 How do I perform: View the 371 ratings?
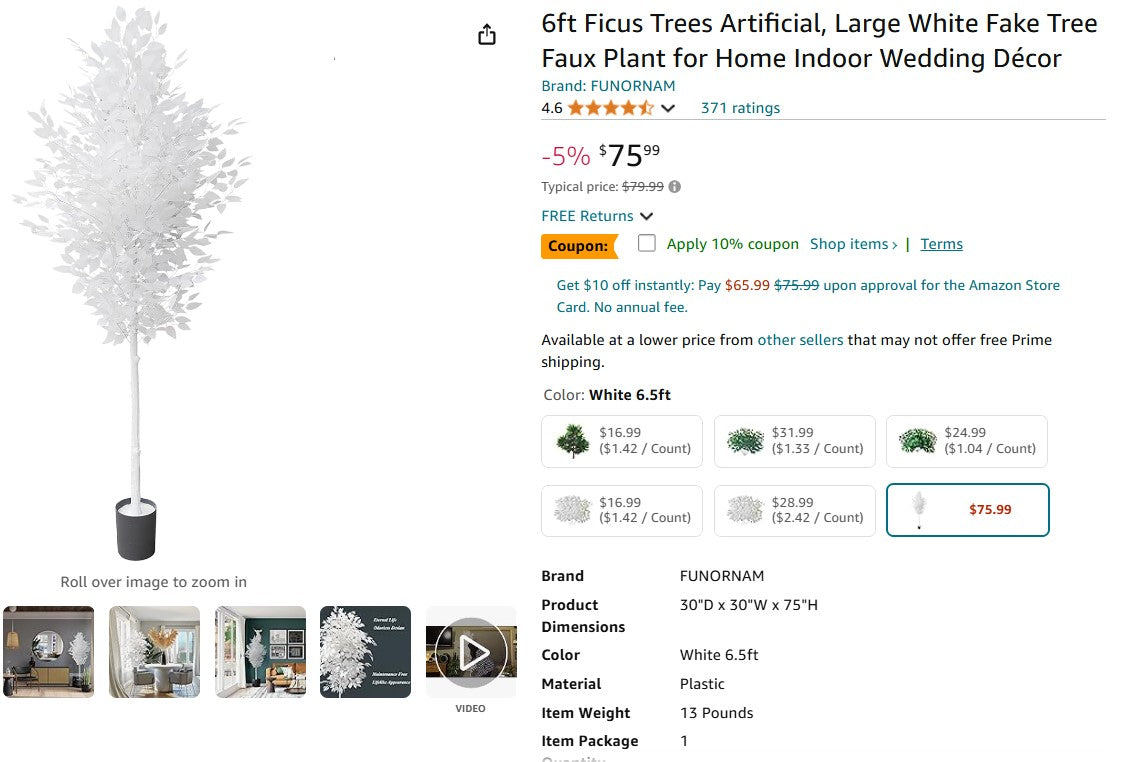point(740,107)
